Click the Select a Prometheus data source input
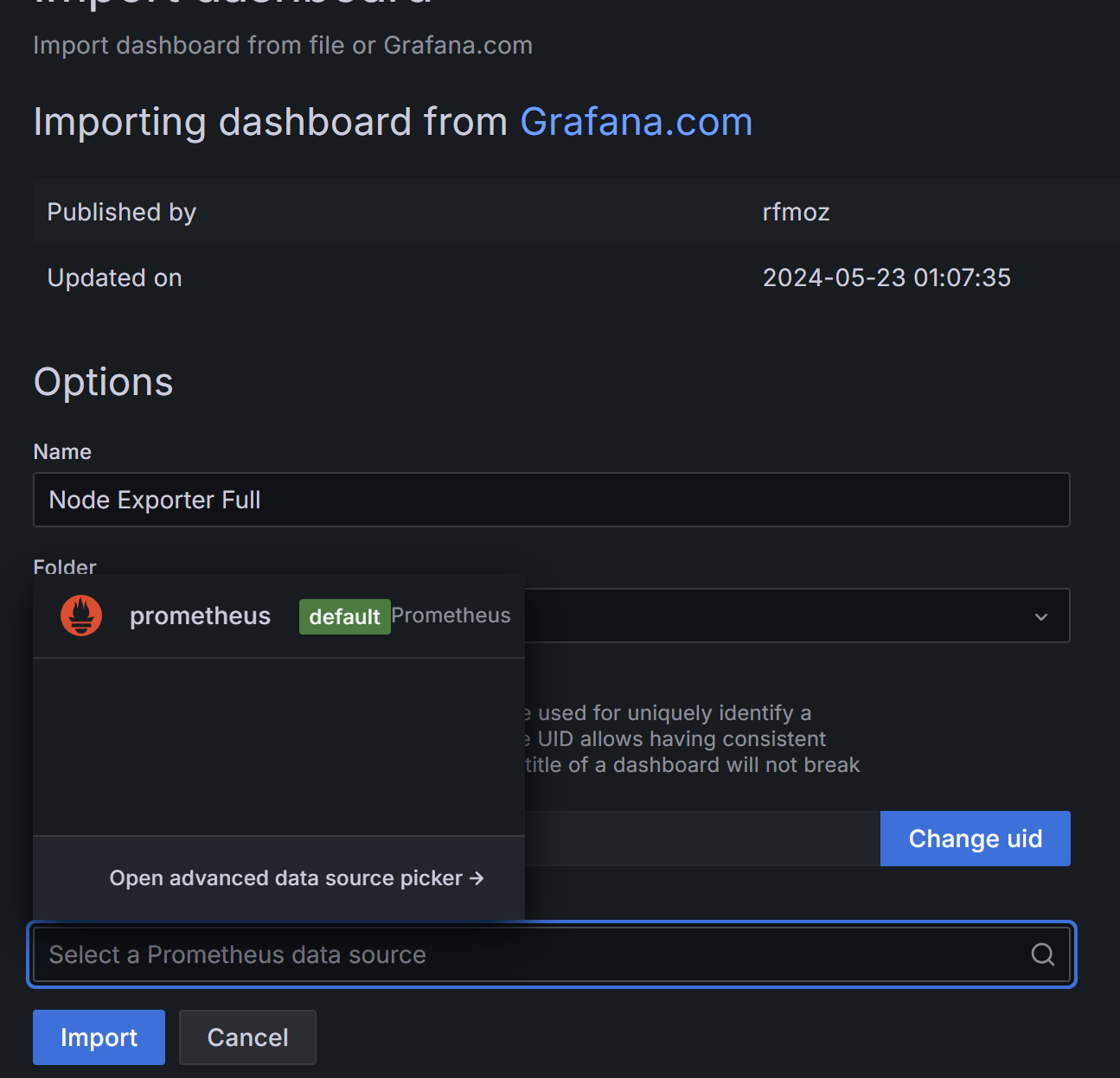Viewport: 1120px width, 1078px height. tap(552, 954)
